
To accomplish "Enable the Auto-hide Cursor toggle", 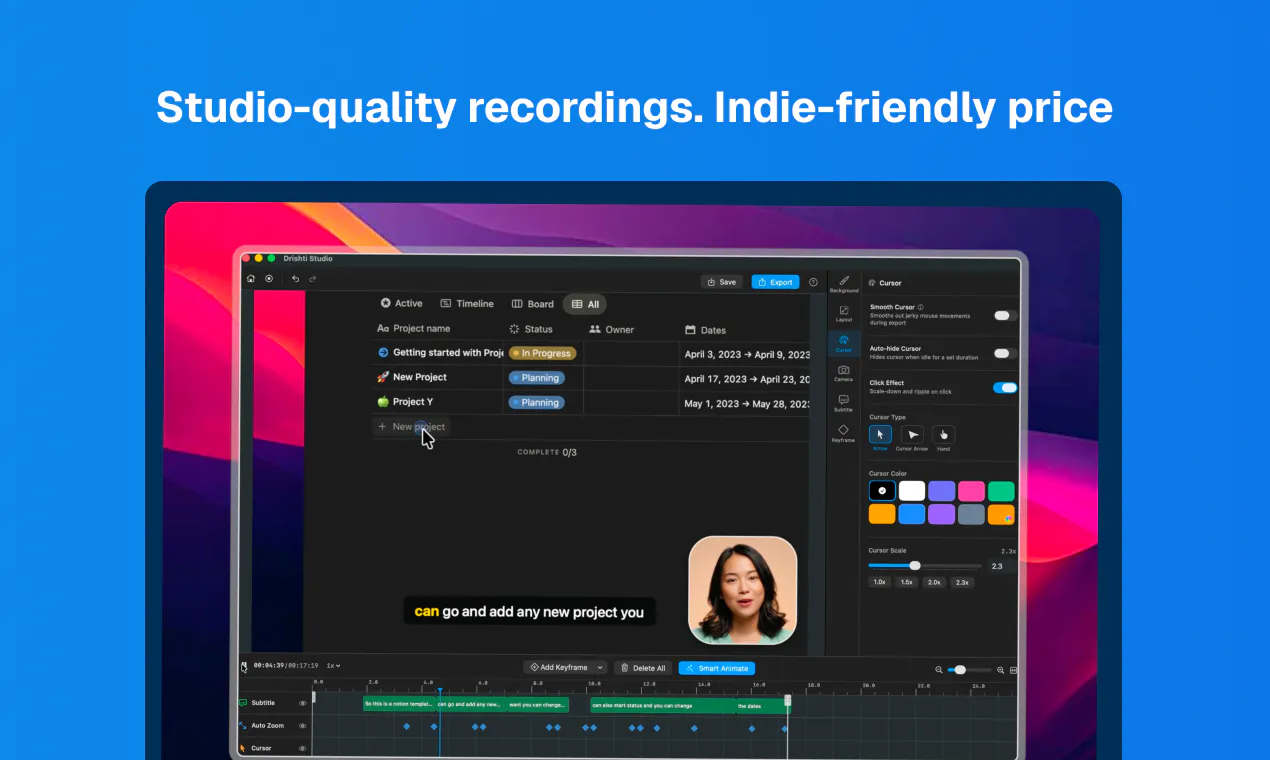I will [1005, 353].
